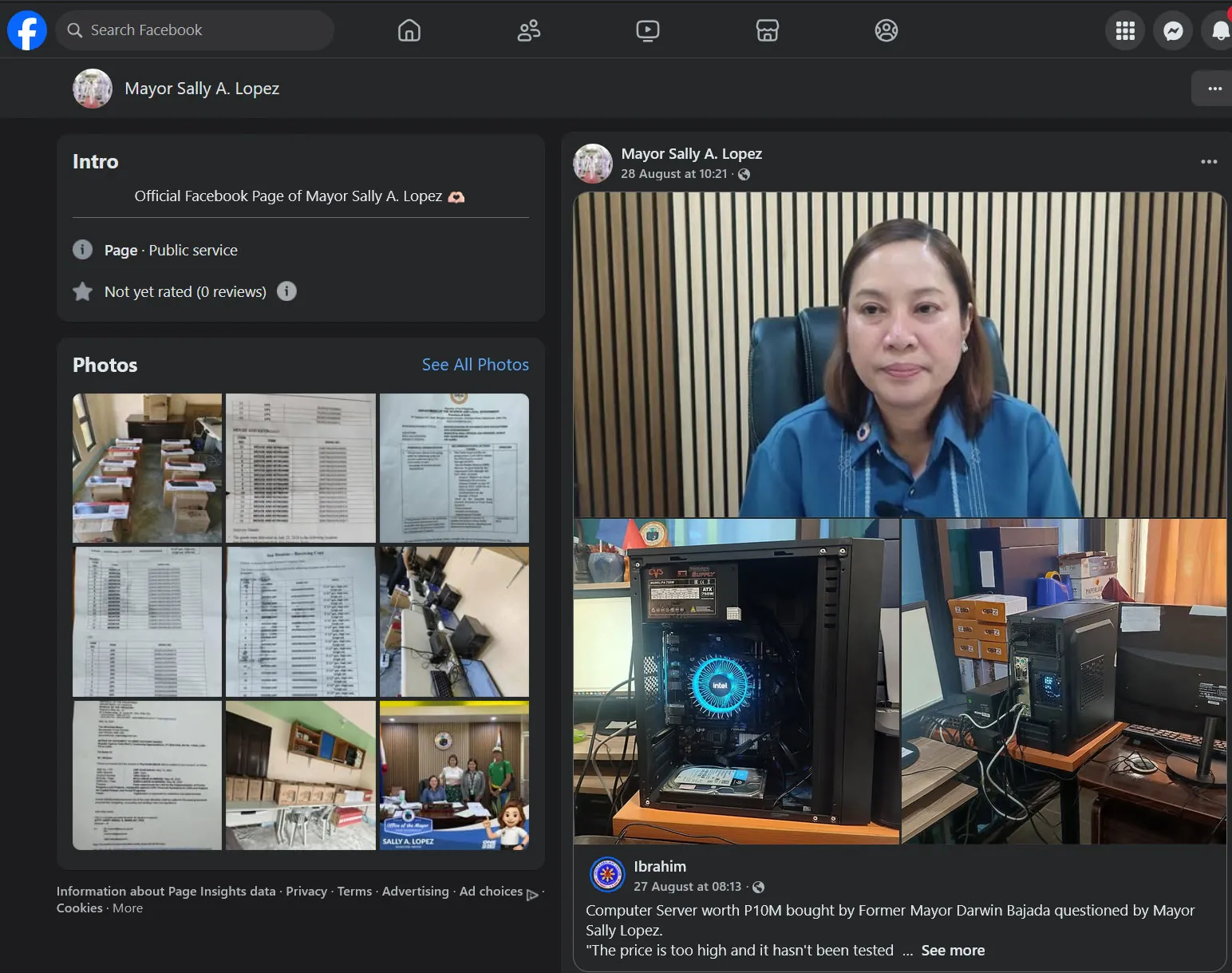
Task: Open the Watch video icon
Action: pos(648,30)
